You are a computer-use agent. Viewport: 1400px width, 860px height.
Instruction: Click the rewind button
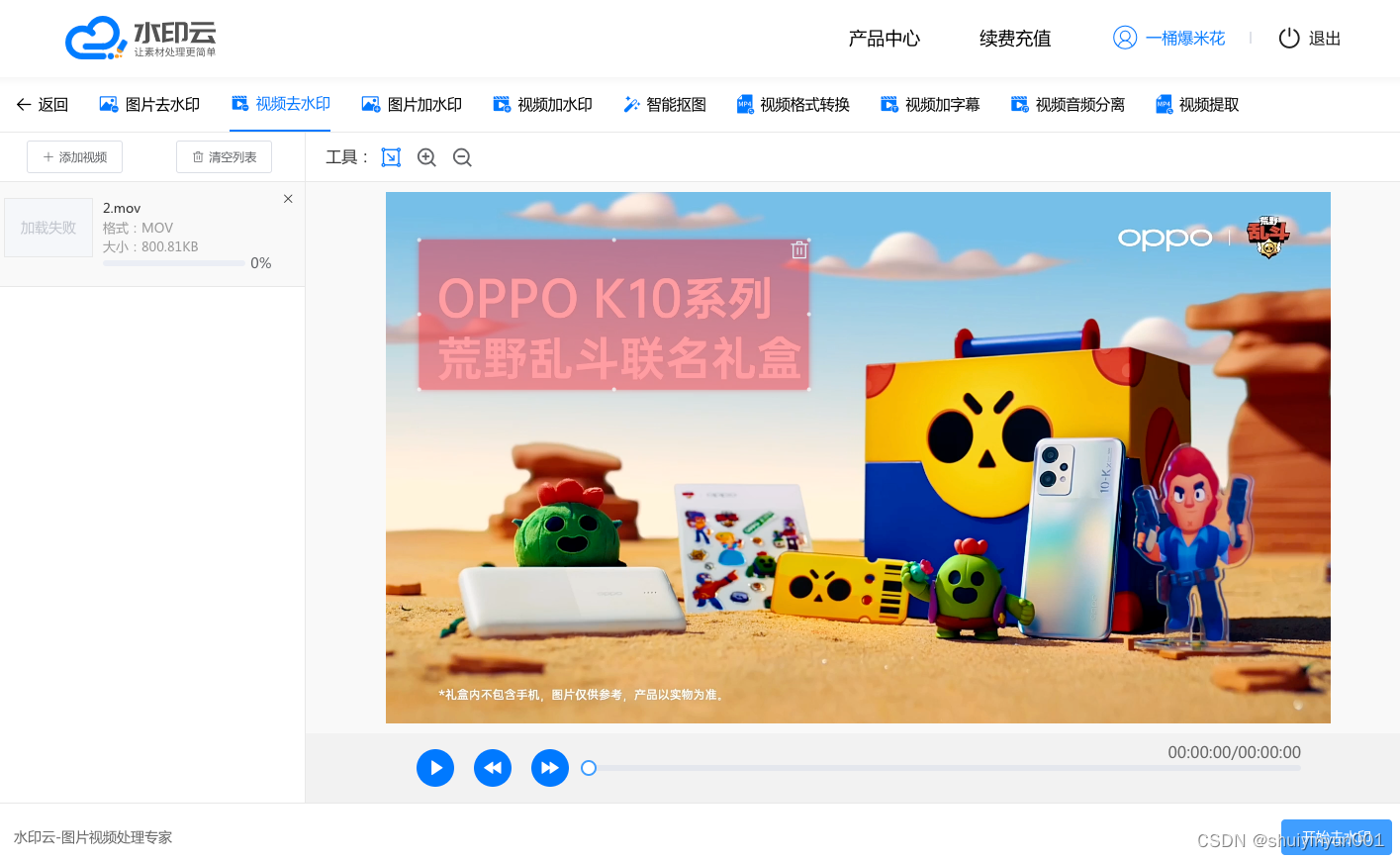[493, 768]
